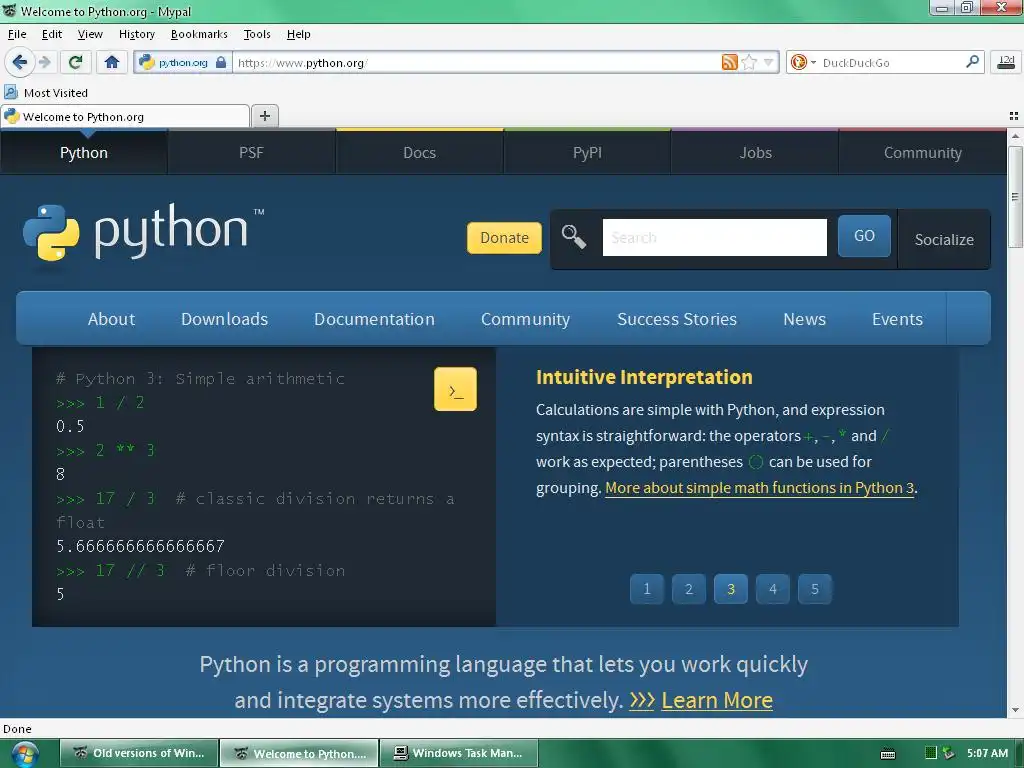Switch to Windows Task Man... taskbar window
The height and width of the screenshot is (768, 1024).
pos(459,753)
